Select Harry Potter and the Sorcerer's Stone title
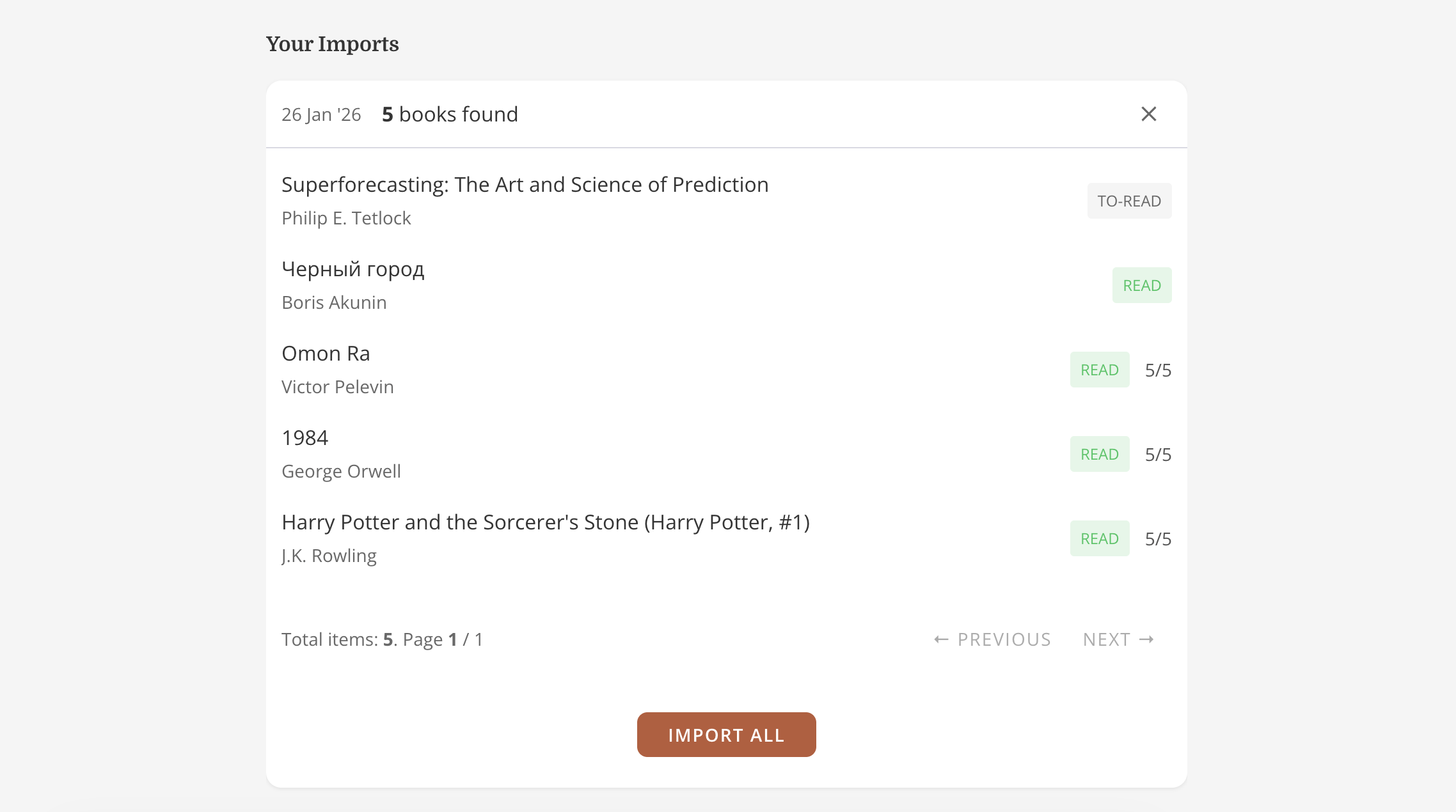The width and height of the screenshot is (1456, 812). click(546, 522)
